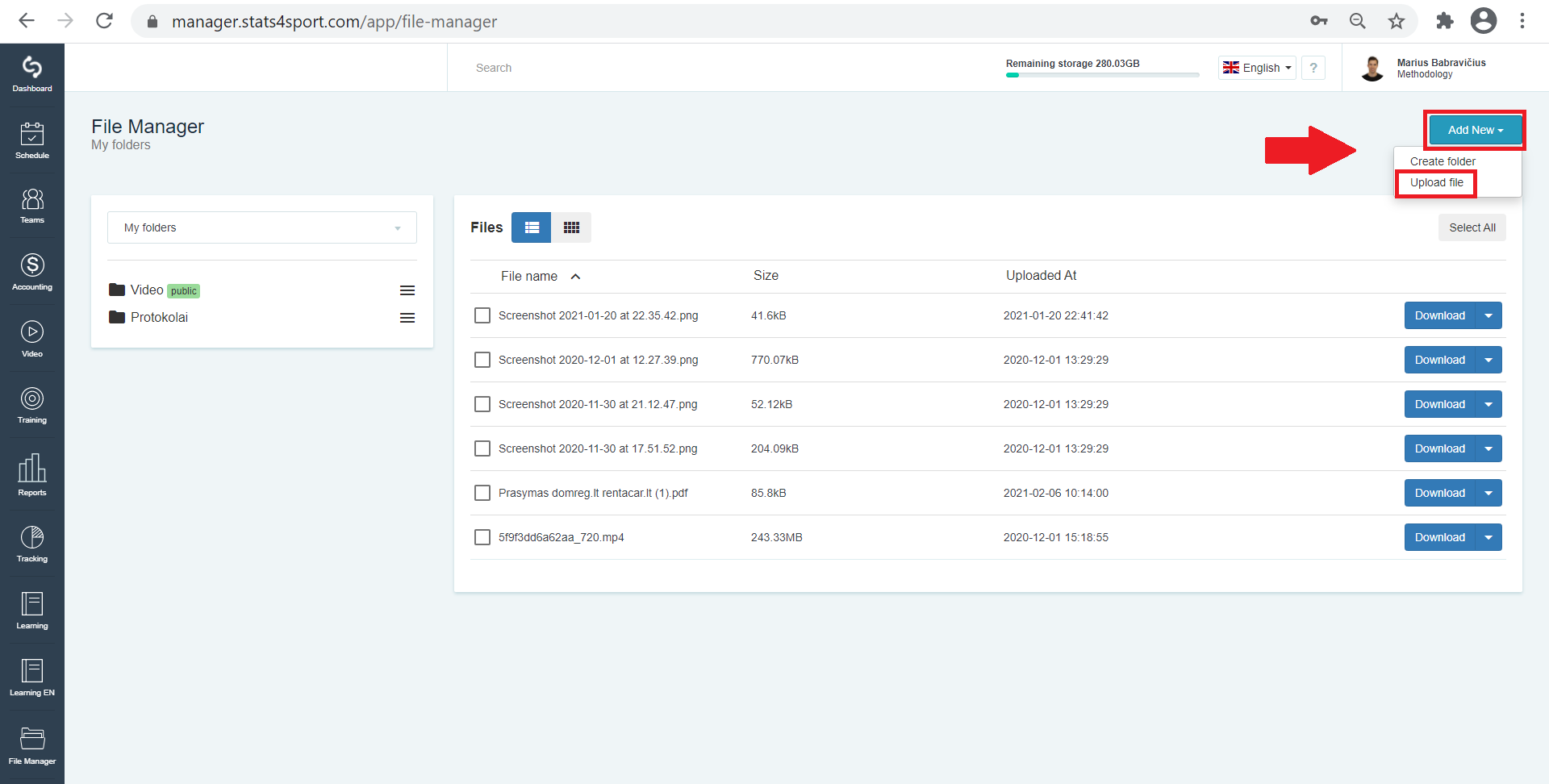Check the 5f9f3dd6a62aa_720.mp4 file checkbox
This screenshot has width=1549, height=784.
click(482, 537)
